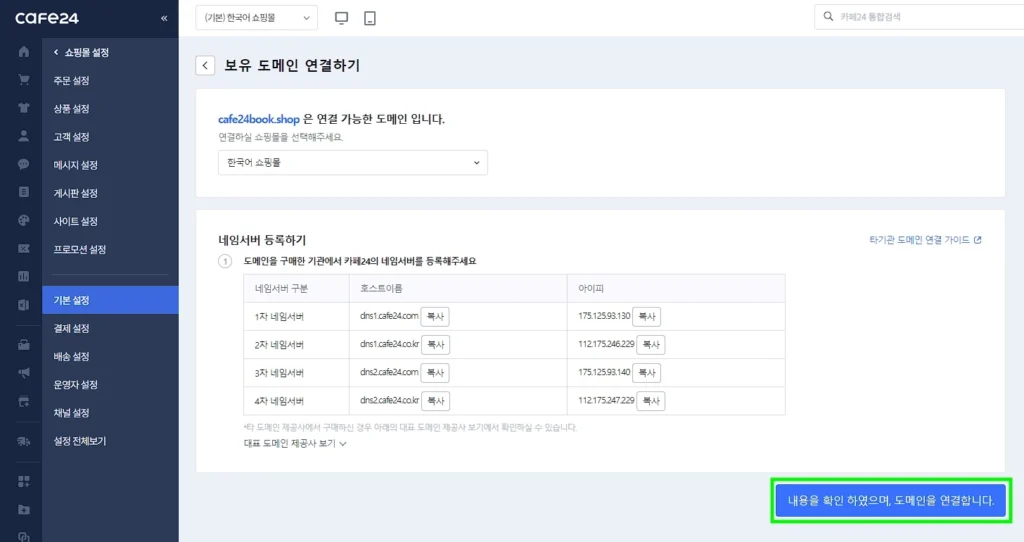Switch to desktop monitor preview icon
The height and width of the screenshot is (542, 1024).
coord(341,18)
